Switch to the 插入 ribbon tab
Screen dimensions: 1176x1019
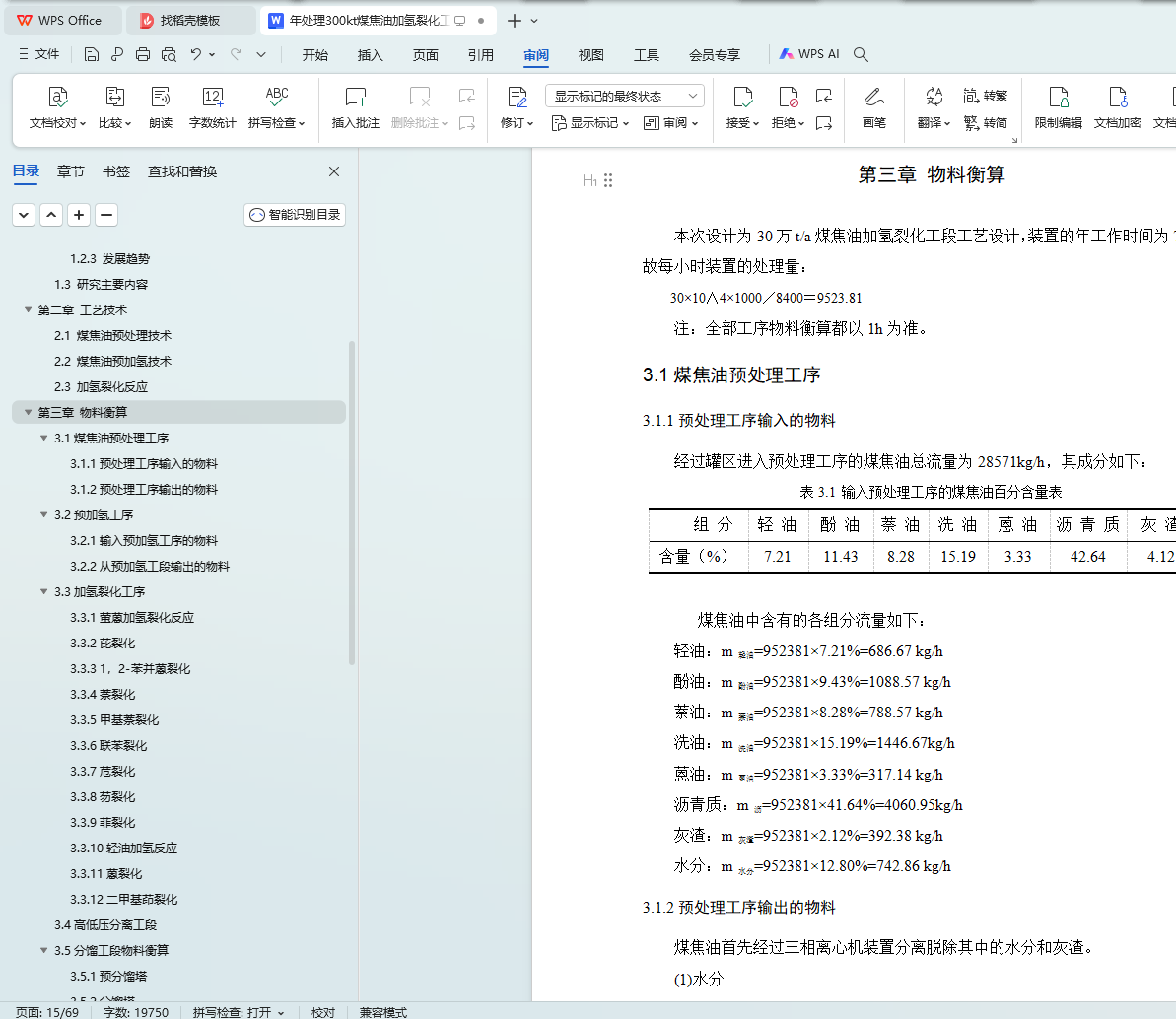coord(371,55)
